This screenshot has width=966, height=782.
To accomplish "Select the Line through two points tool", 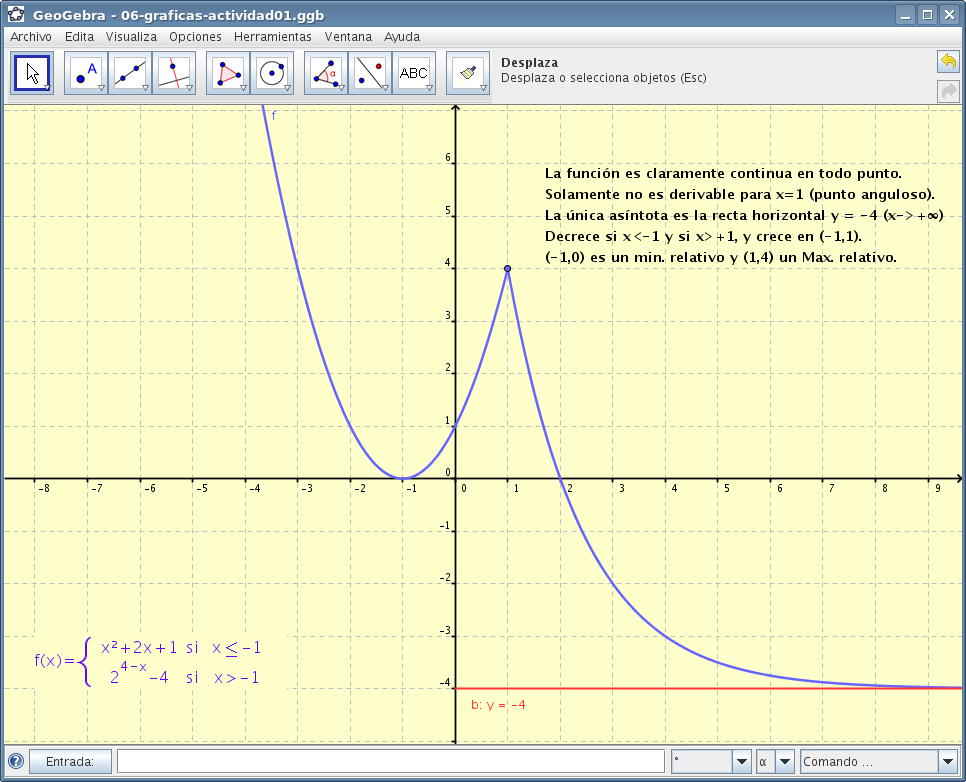I will [x=130, y=73].
